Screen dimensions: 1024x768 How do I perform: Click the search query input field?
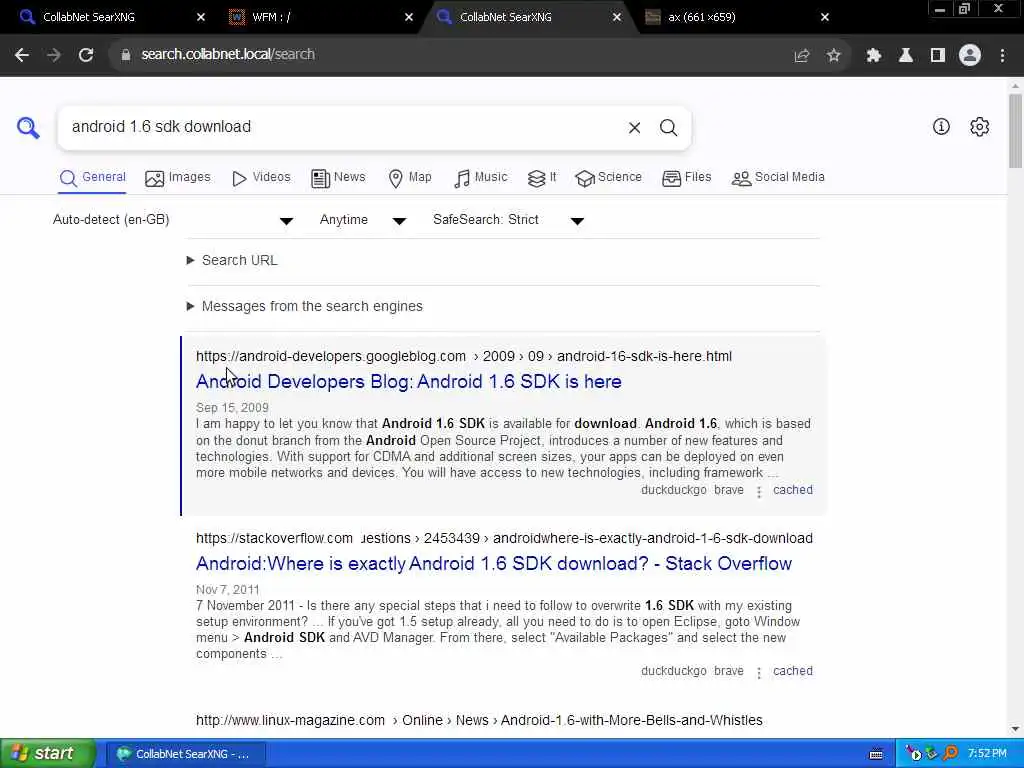tap(343, 127)
